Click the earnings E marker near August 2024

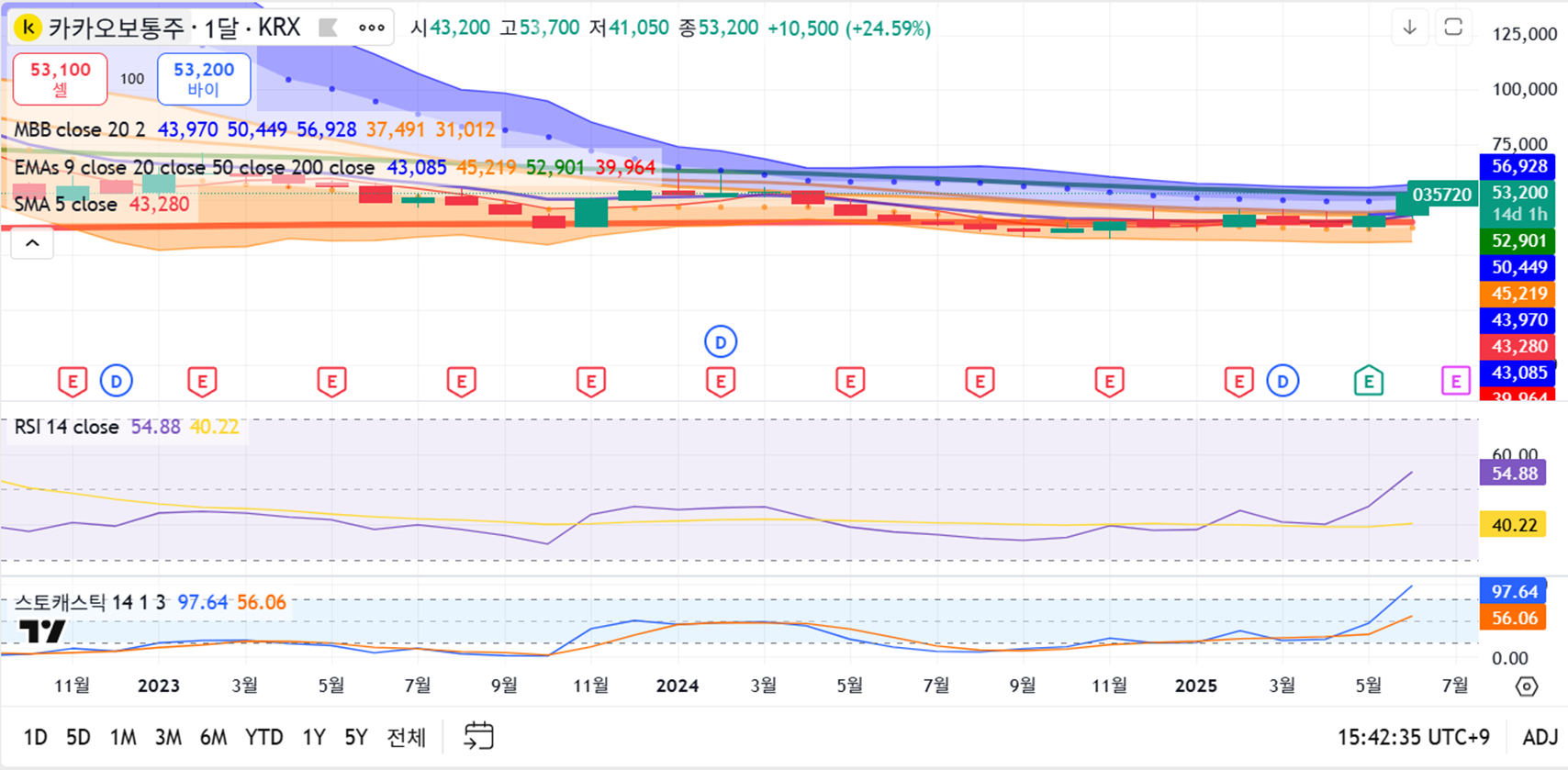tap(980, 381)
